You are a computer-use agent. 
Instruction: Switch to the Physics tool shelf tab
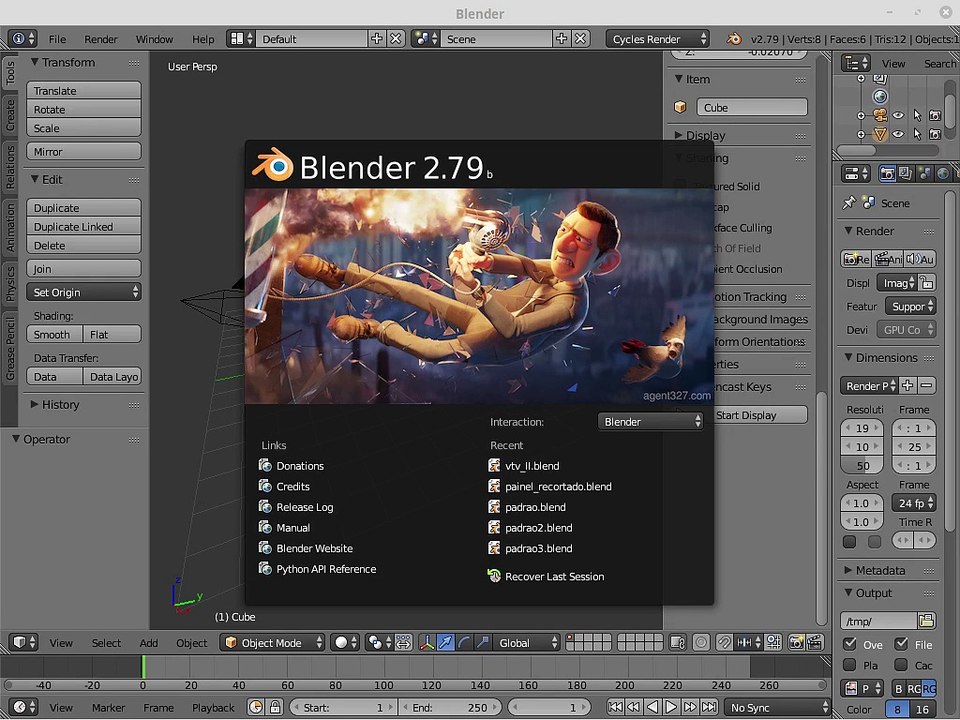(x=10, y=283)
